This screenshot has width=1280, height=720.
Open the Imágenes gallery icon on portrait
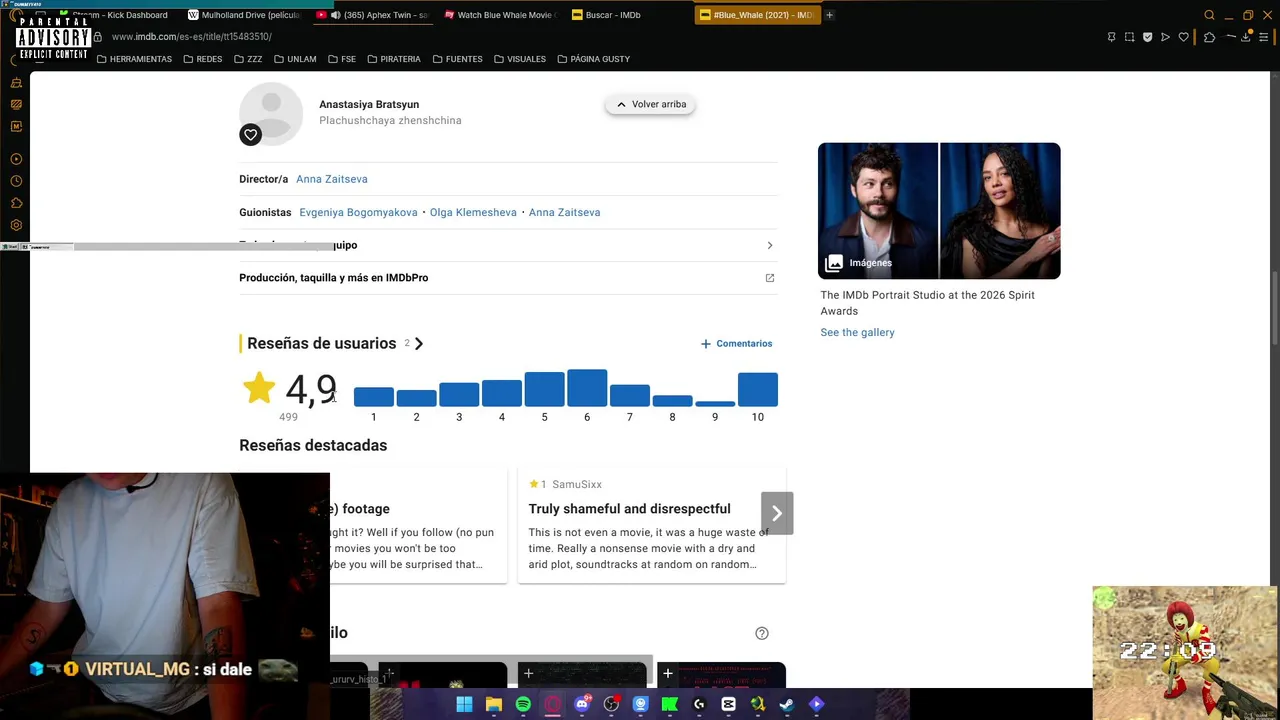click(x=834, y=263)
